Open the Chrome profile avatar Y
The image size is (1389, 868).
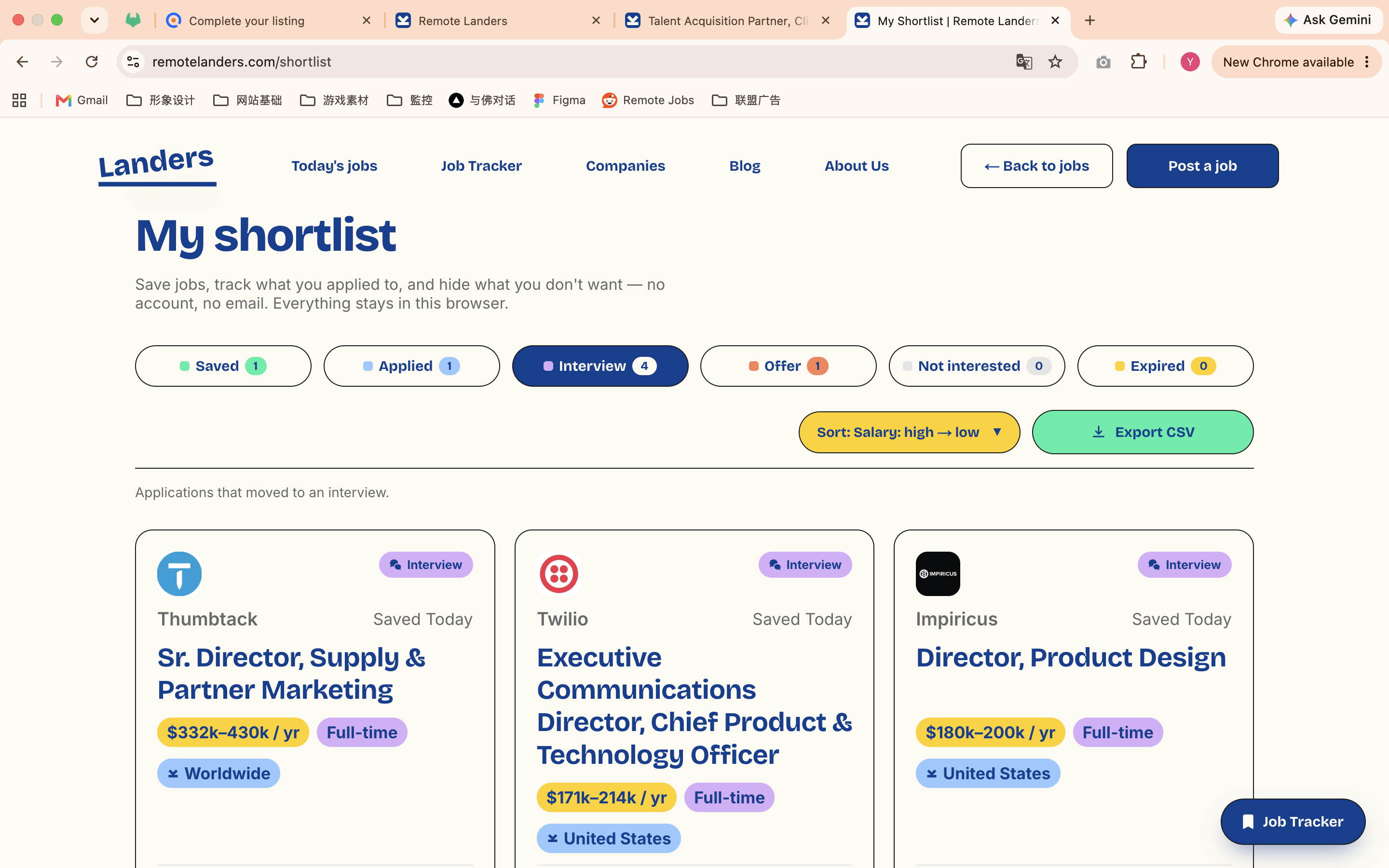coord(1190,61)
